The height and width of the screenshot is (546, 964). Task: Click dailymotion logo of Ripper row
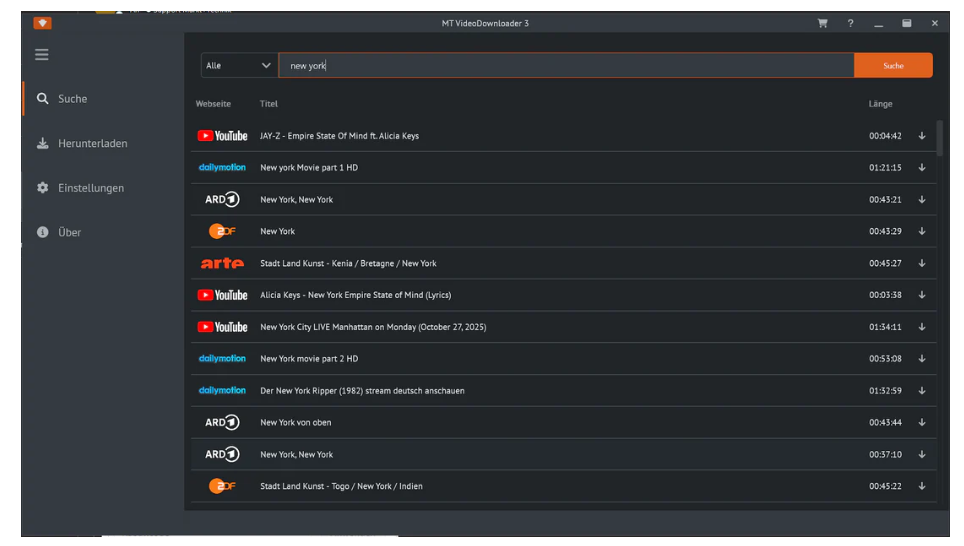(x=222, y=390)
